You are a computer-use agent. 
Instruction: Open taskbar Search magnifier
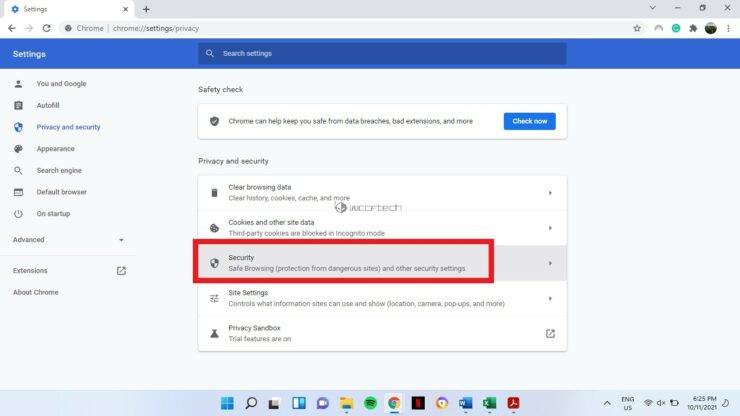pos(251,403)
